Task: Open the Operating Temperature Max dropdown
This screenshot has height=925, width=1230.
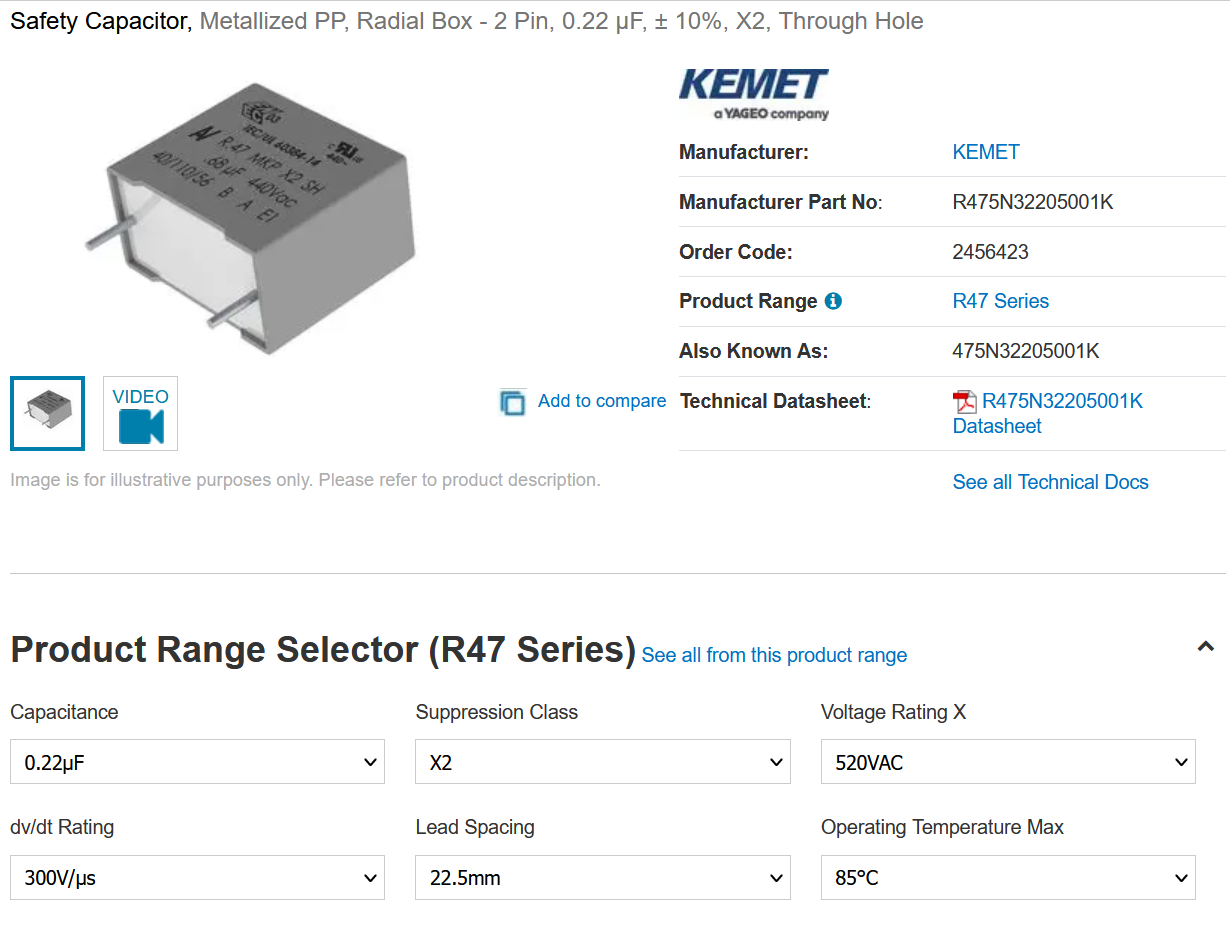Action: point(1008,877)
